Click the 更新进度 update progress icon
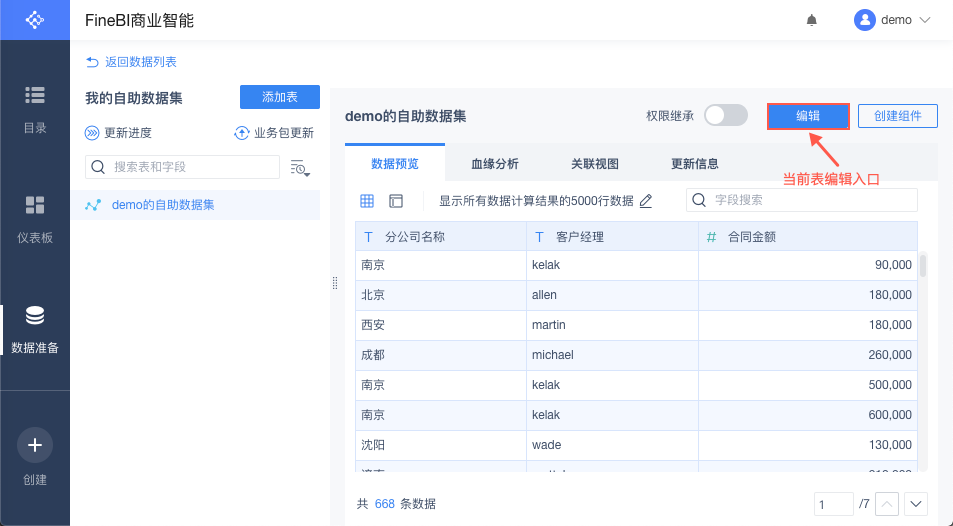The image size is (953, 526). 92,132
